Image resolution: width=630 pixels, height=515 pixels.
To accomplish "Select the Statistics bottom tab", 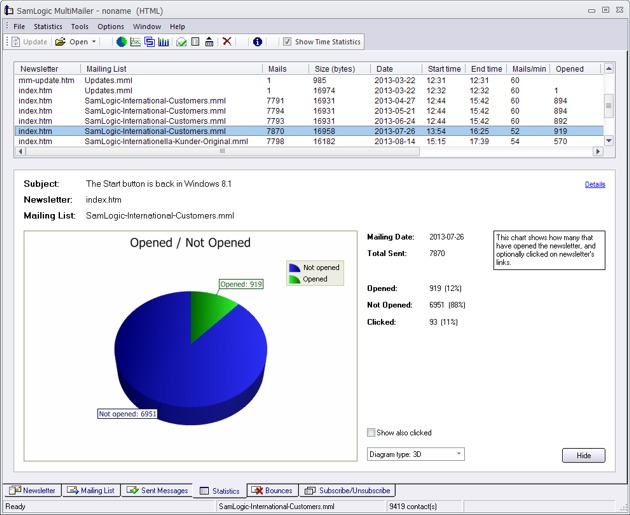I will tap(219, 491).
